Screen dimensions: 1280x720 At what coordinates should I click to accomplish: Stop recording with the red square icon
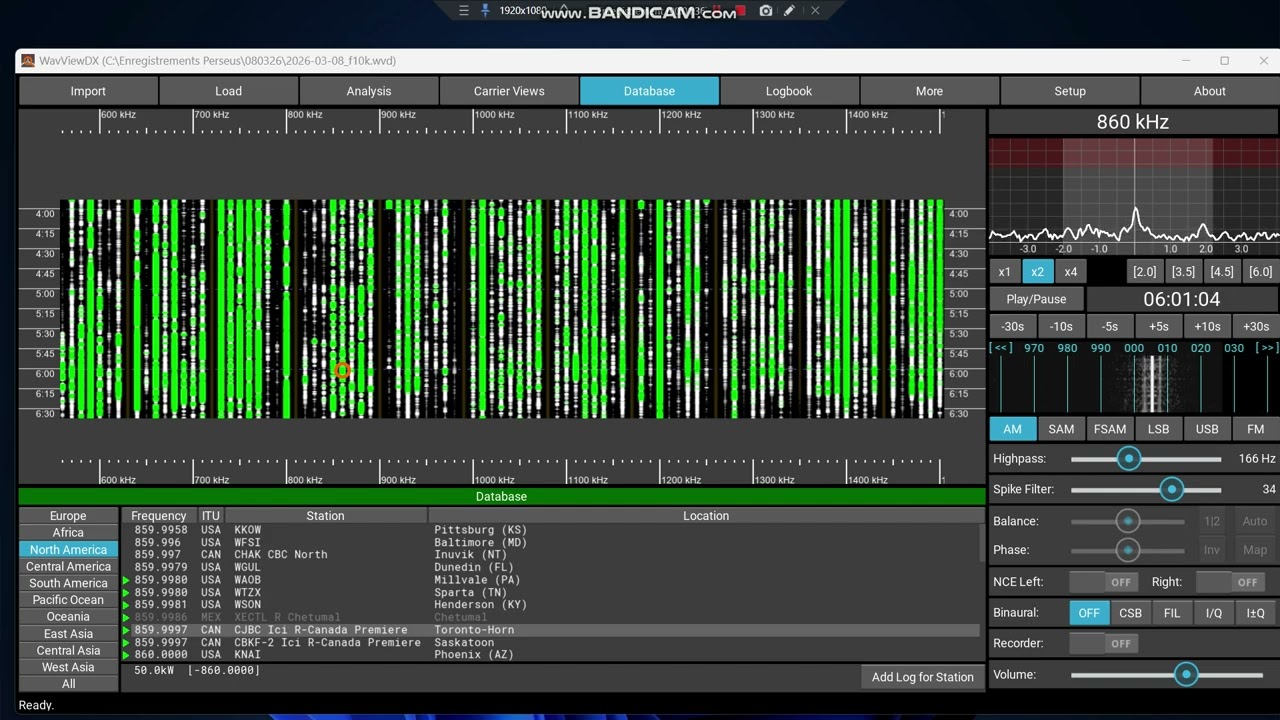741,11
